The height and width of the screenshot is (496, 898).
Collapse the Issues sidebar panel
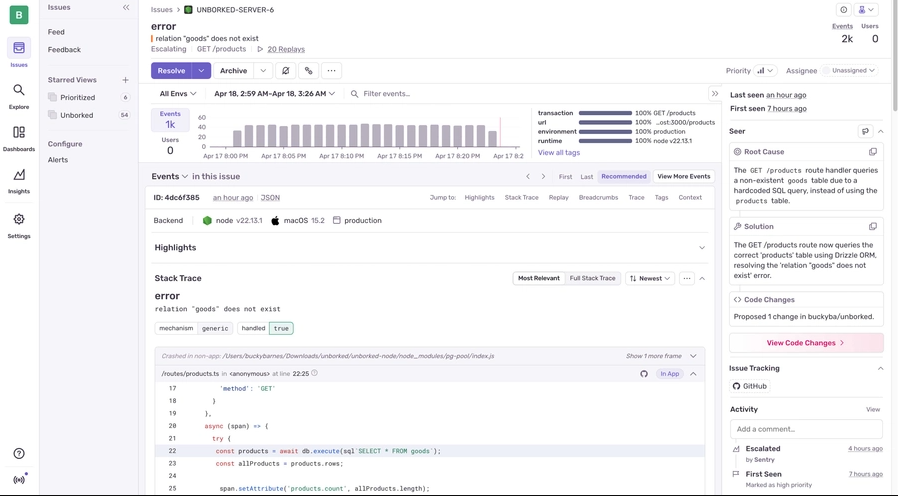[x=126, y=7]
